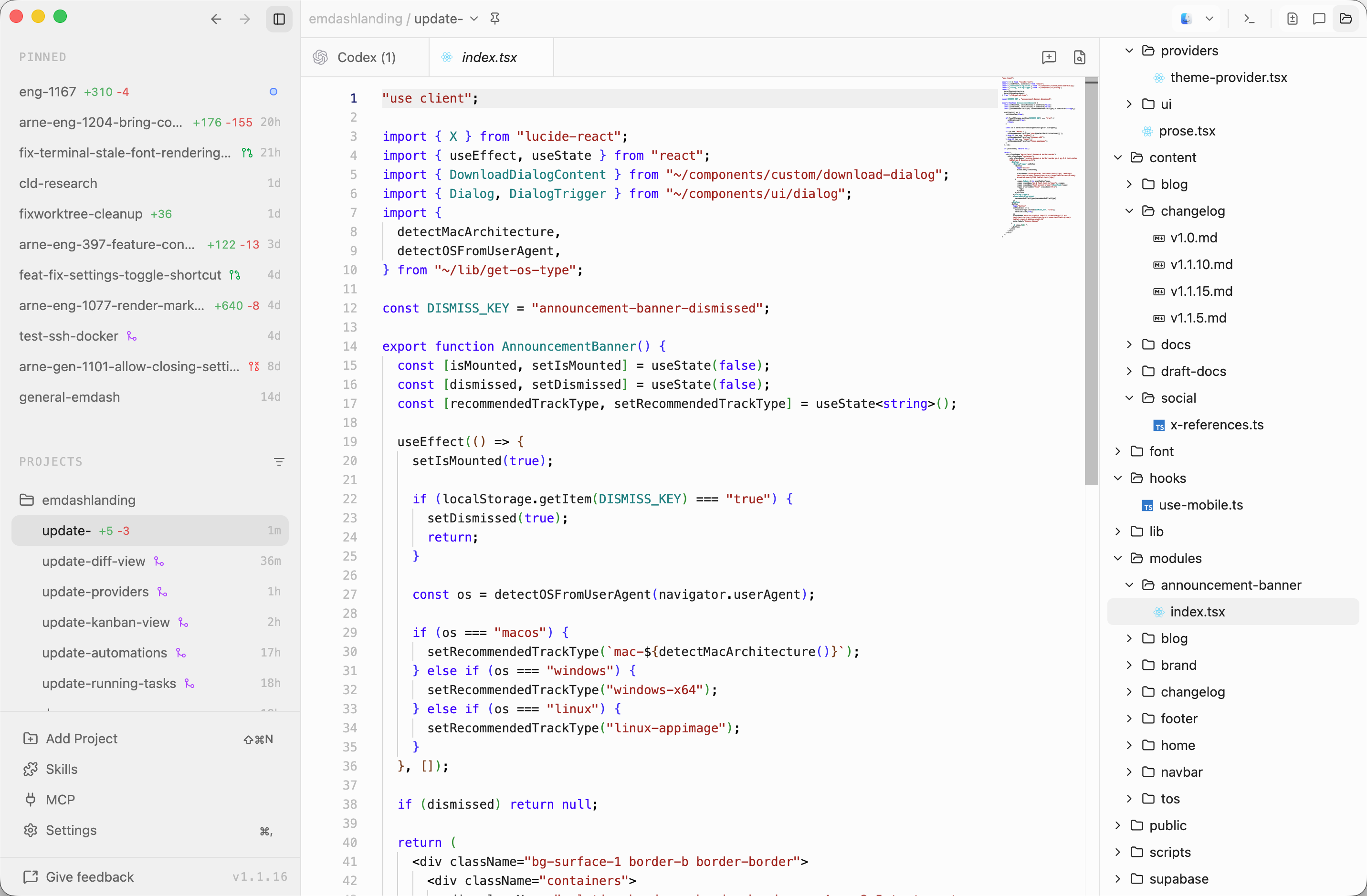
Task: Click branch icon next to update-running-tasks
Action: tap(189, 683)
